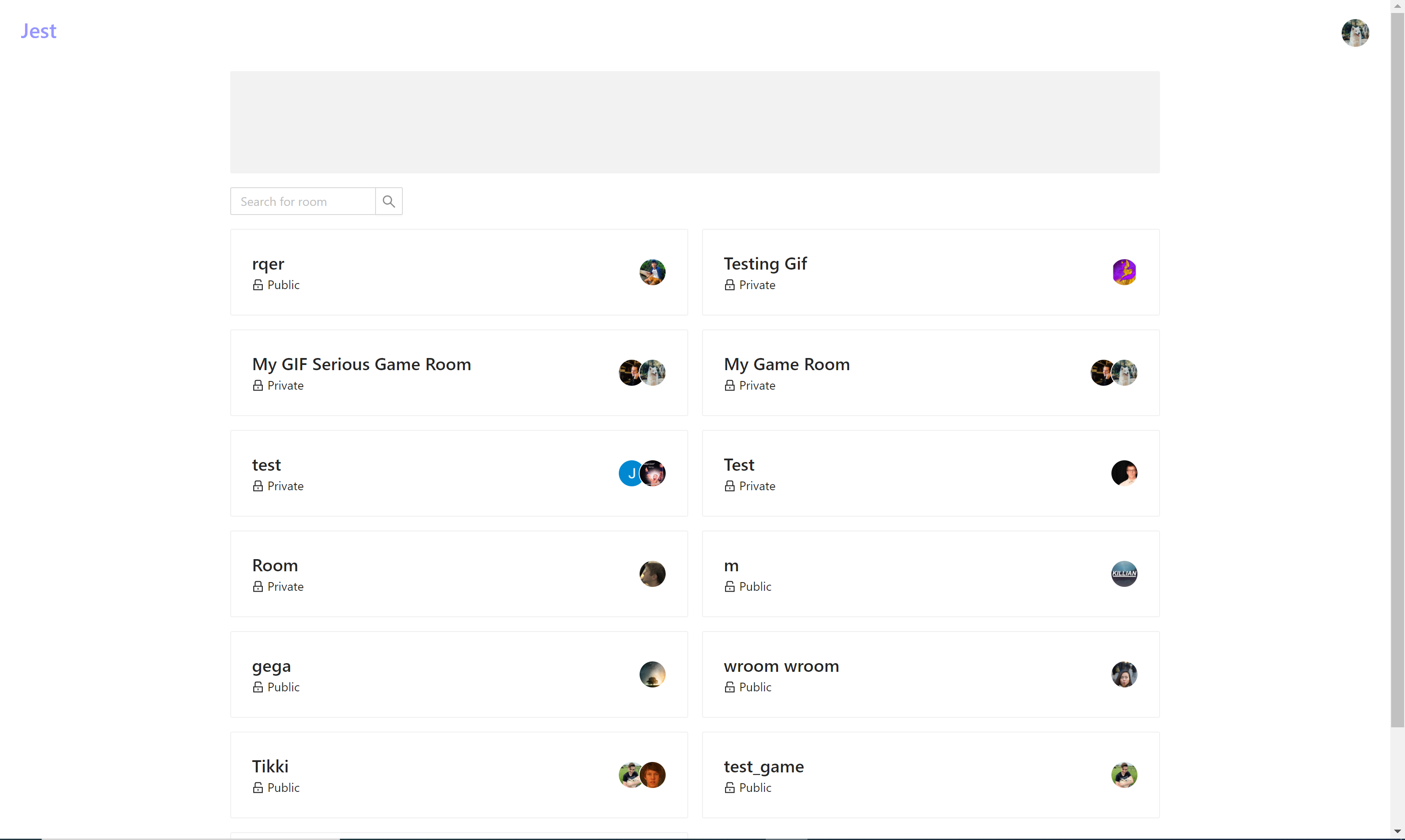Open the My Game Room card
Image resolution: width=1405 pixels, height=840 pixels.
[787, 365]
